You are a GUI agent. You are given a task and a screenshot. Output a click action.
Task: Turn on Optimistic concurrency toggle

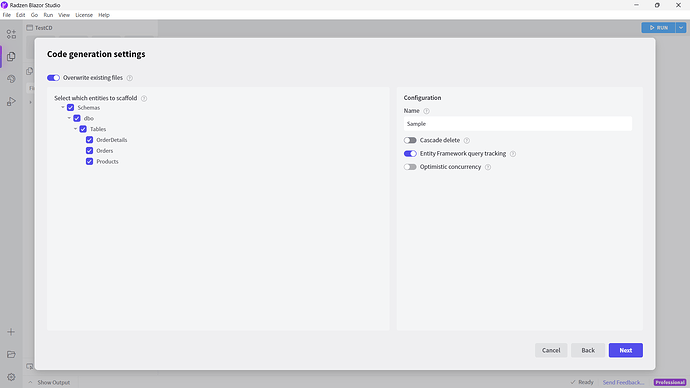410,167
